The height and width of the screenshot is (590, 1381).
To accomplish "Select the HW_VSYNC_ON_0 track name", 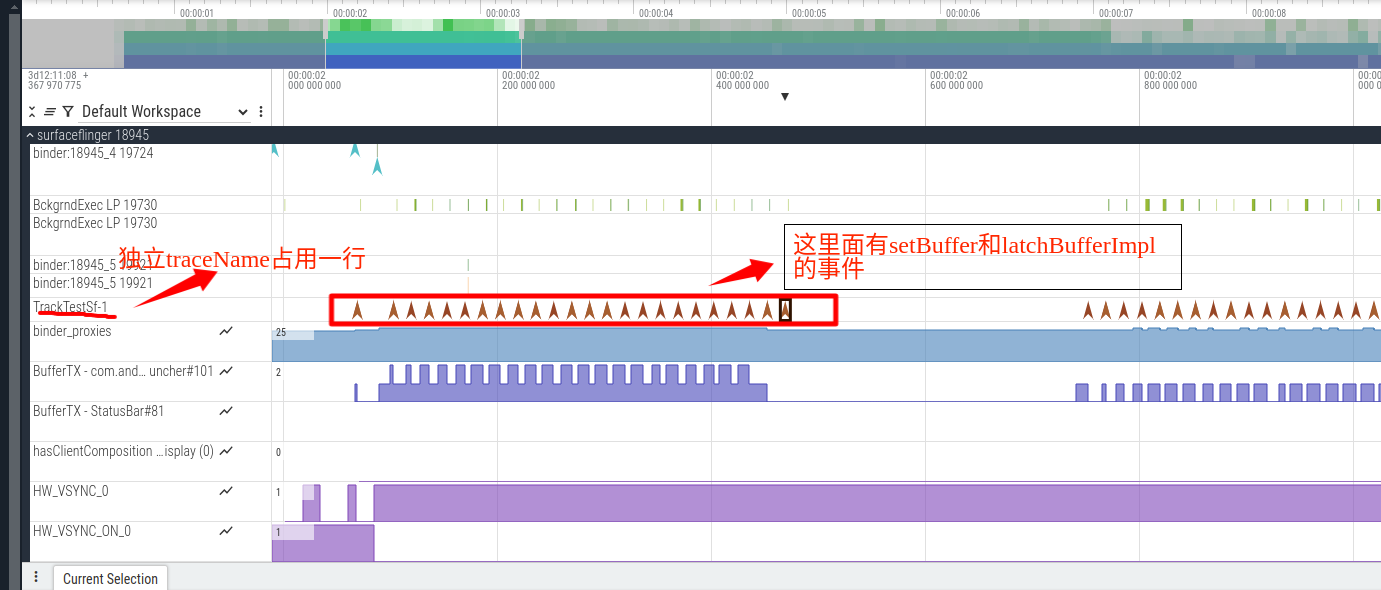I will coord(82,531).
